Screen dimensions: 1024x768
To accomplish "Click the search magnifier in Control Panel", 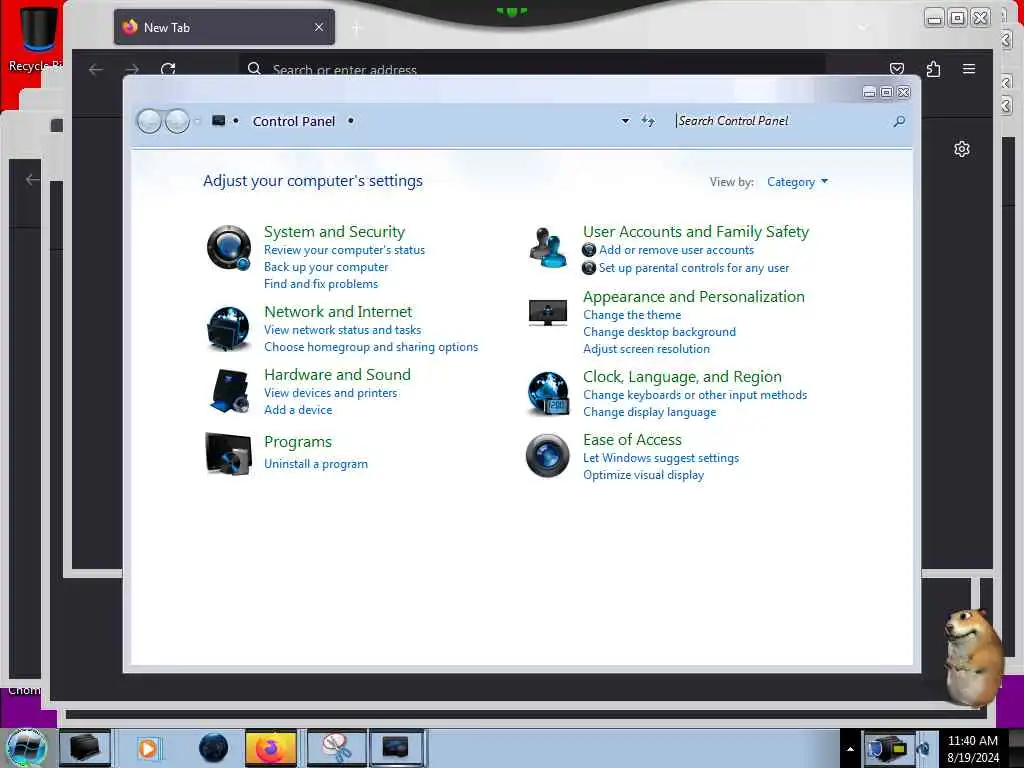I will point(899,121).
